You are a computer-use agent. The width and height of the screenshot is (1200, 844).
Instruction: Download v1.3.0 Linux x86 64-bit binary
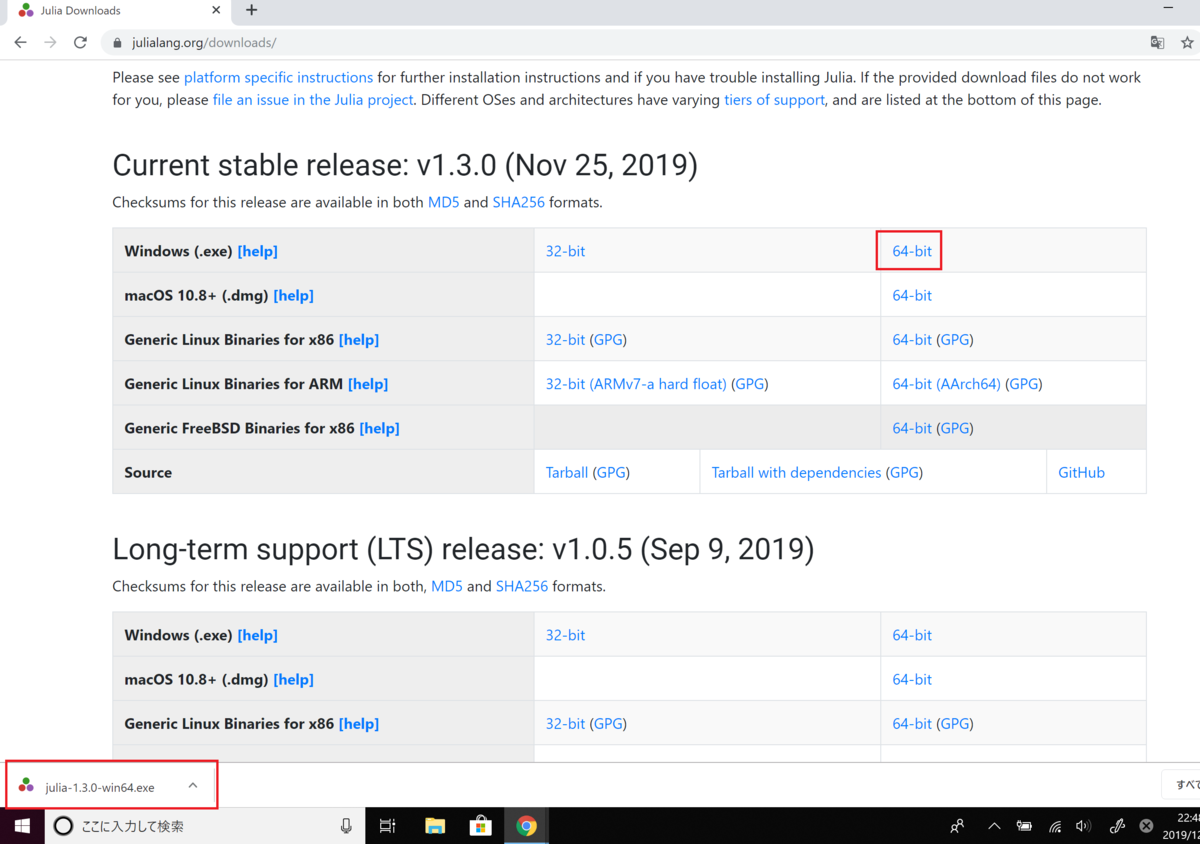[912, 339]
